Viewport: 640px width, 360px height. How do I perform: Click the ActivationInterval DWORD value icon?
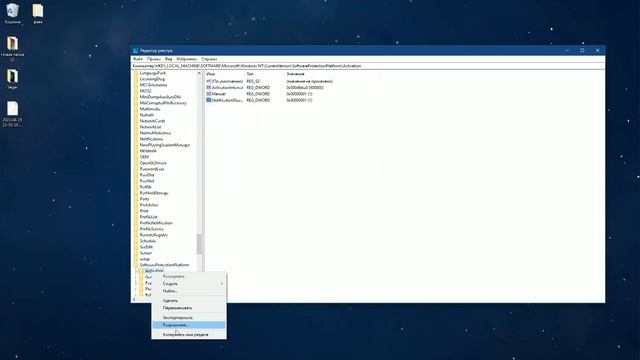point(209,87)
